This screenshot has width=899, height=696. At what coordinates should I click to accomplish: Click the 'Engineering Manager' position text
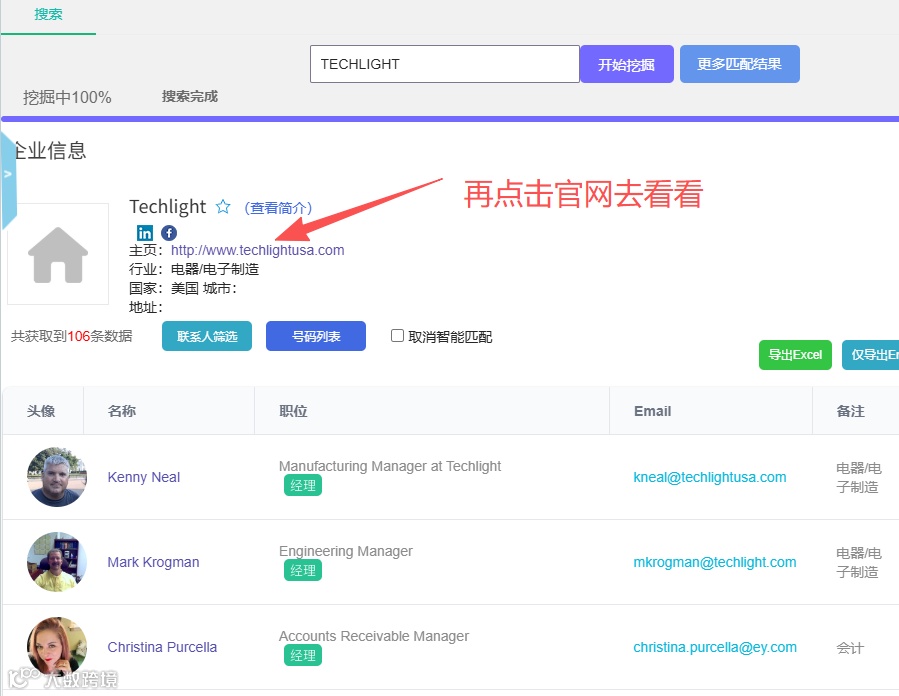pyautogui.click(x=346, y=551)
